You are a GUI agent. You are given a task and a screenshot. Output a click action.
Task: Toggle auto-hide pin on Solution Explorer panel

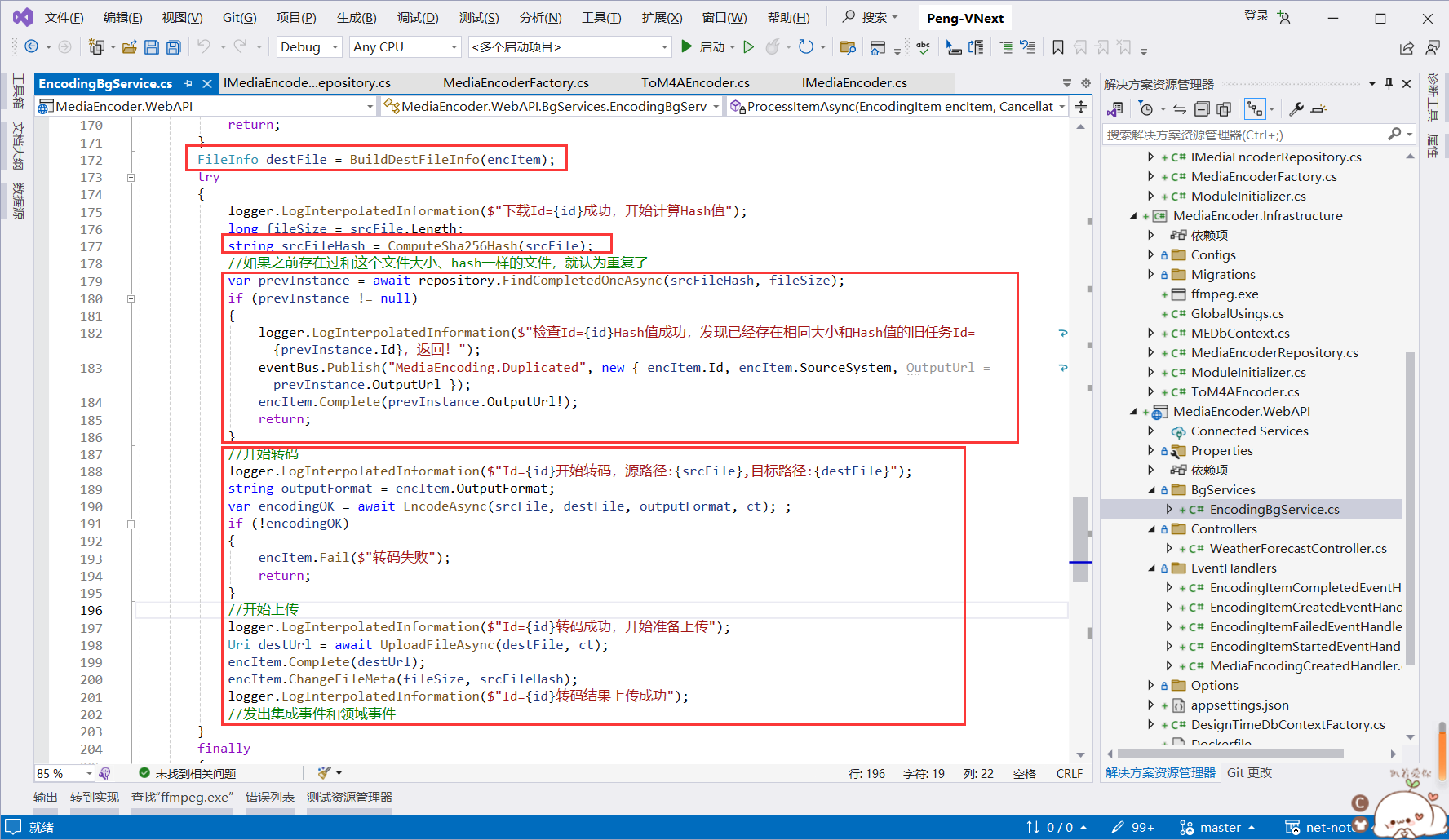[x=1389, y=83]
